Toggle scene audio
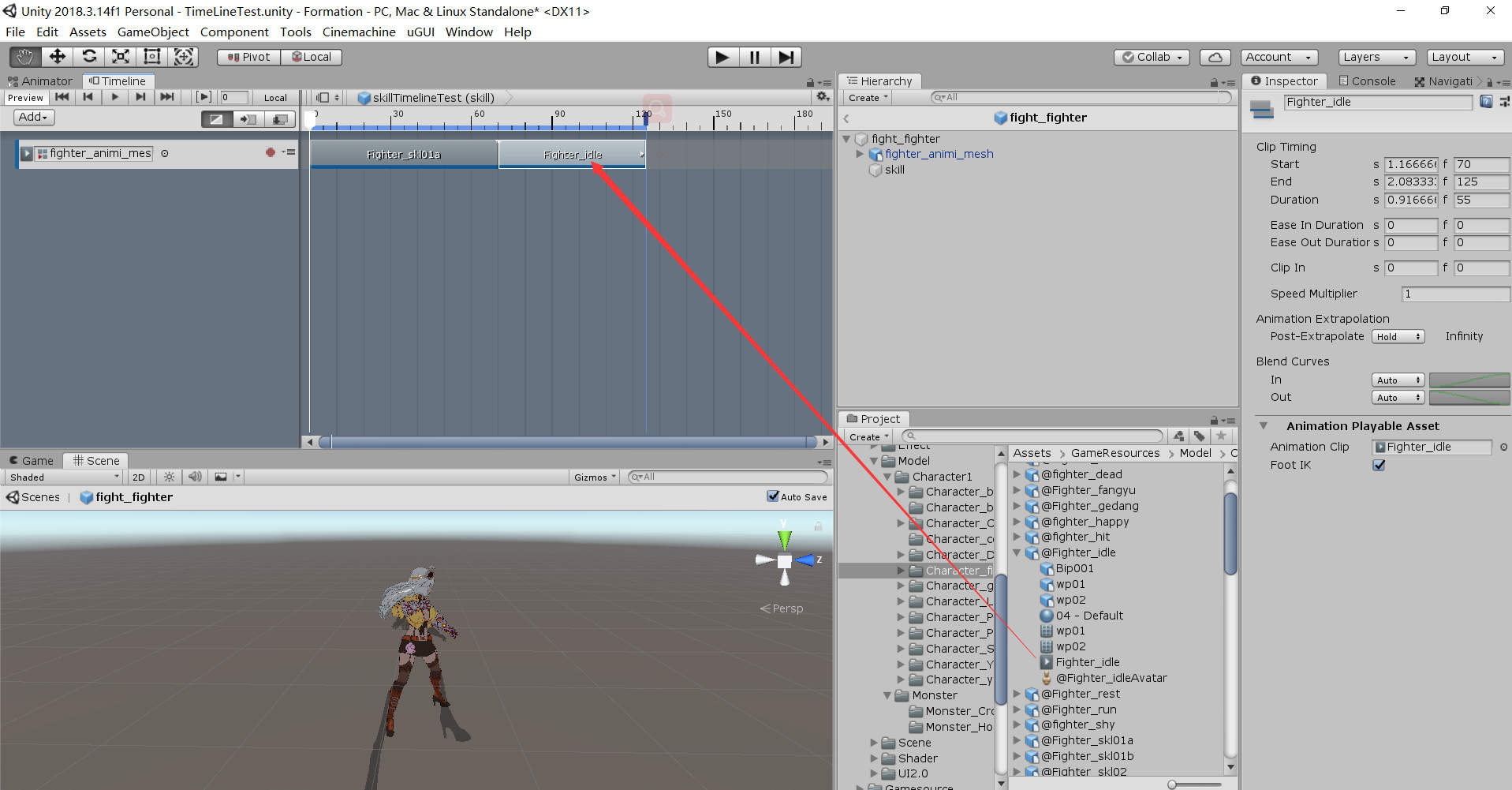1512x790 pixels. (x=195, y=477)
